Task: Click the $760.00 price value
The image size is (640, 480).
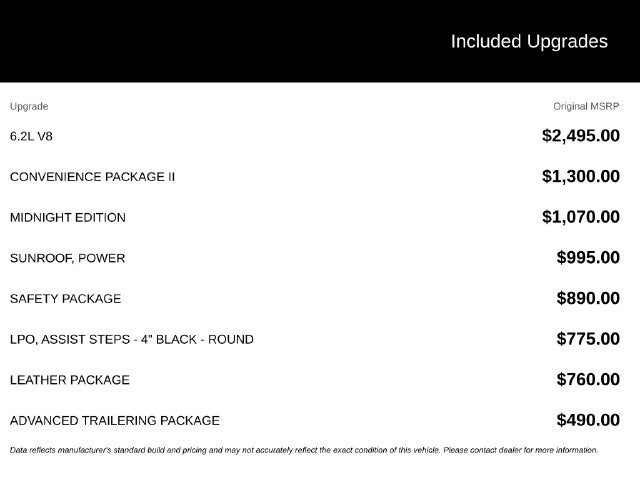Action: (588, 380)
